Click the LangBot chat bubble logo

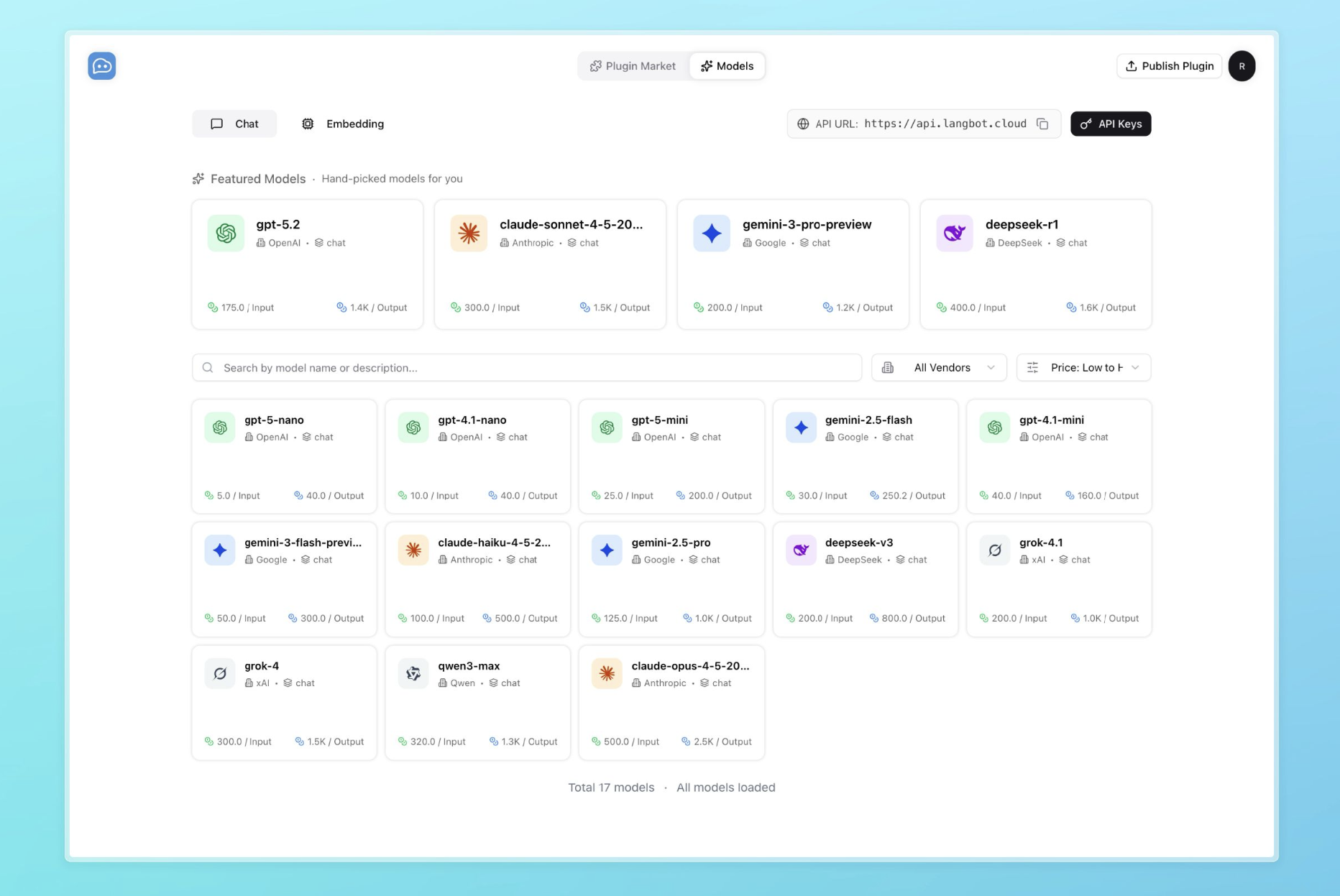point(101,66)
